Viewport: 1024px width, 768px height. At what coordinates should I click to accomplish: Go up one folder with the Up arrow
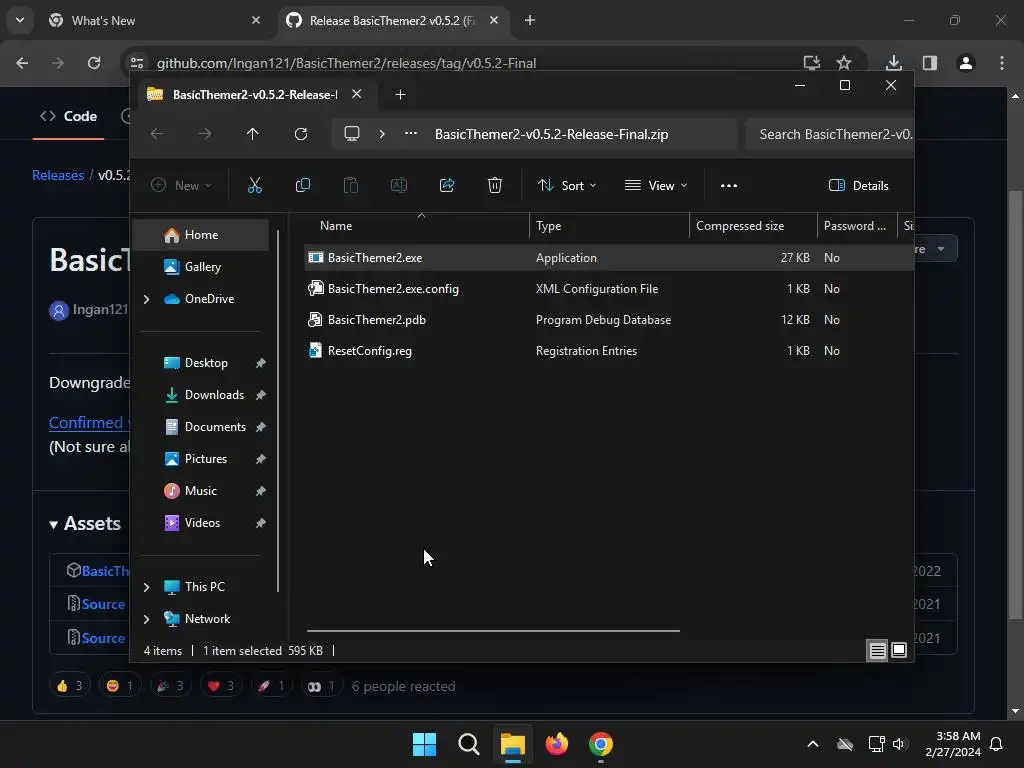click(253, 134)
